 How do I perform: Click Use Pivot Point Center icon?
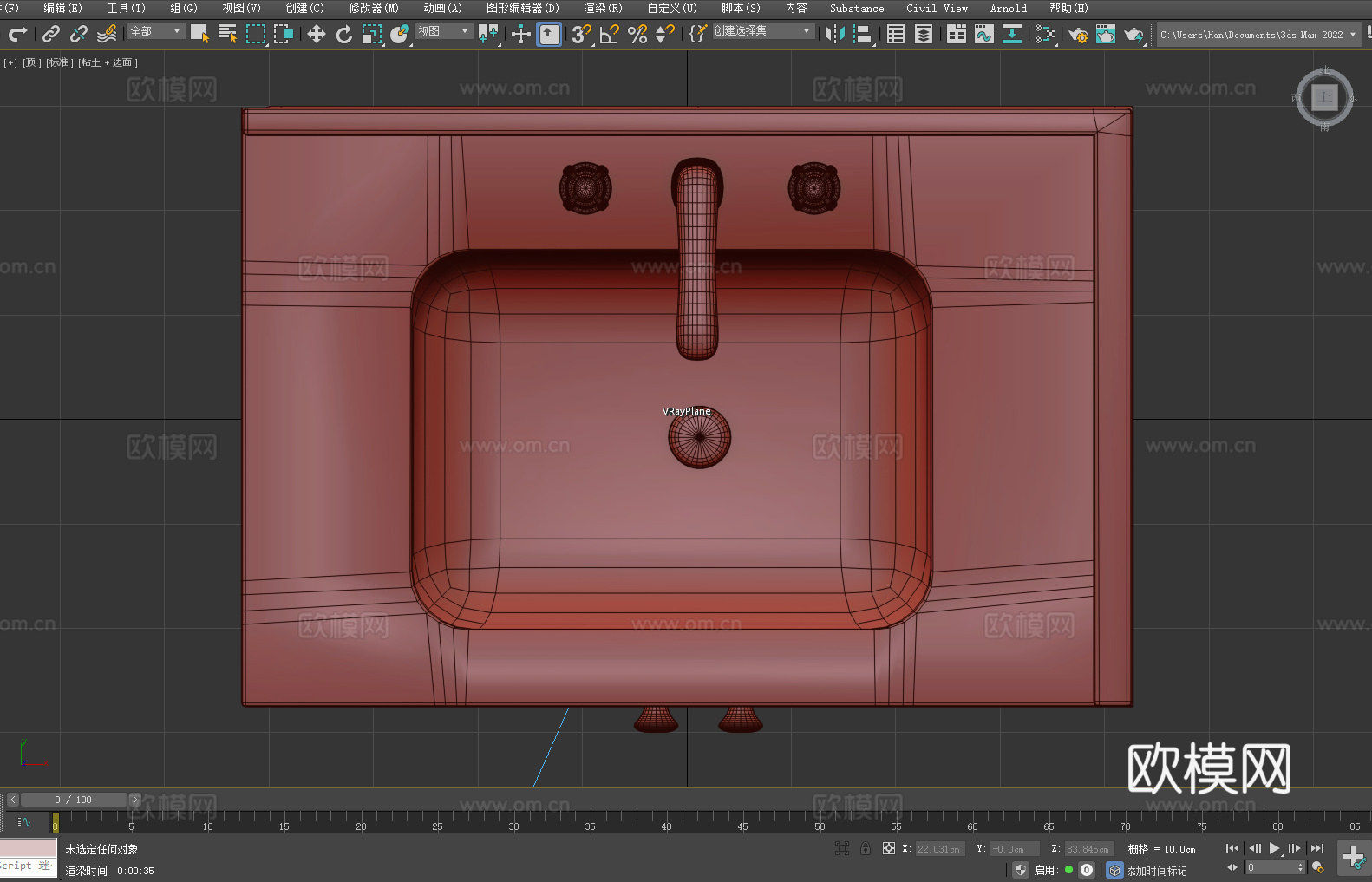coord(488,34)
